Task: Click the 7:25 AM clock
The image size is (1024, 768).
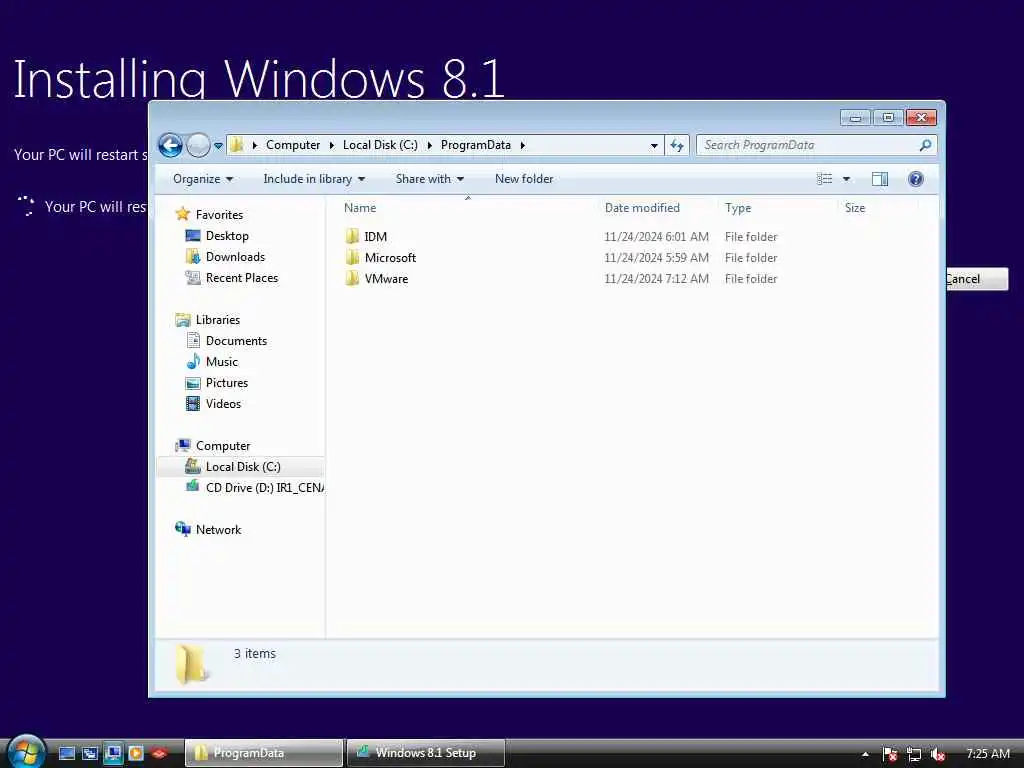Action: [x=987, y=754]
